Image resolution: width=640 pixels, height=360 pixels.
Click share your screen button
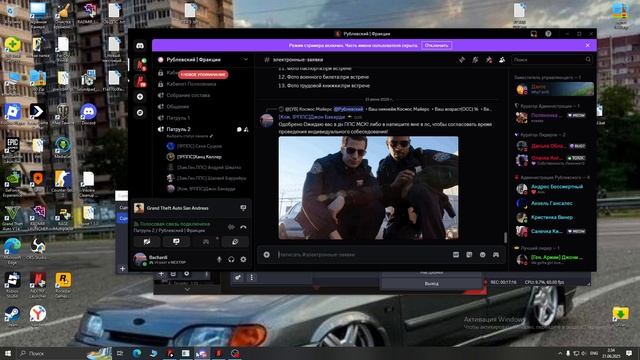[176, 242]
